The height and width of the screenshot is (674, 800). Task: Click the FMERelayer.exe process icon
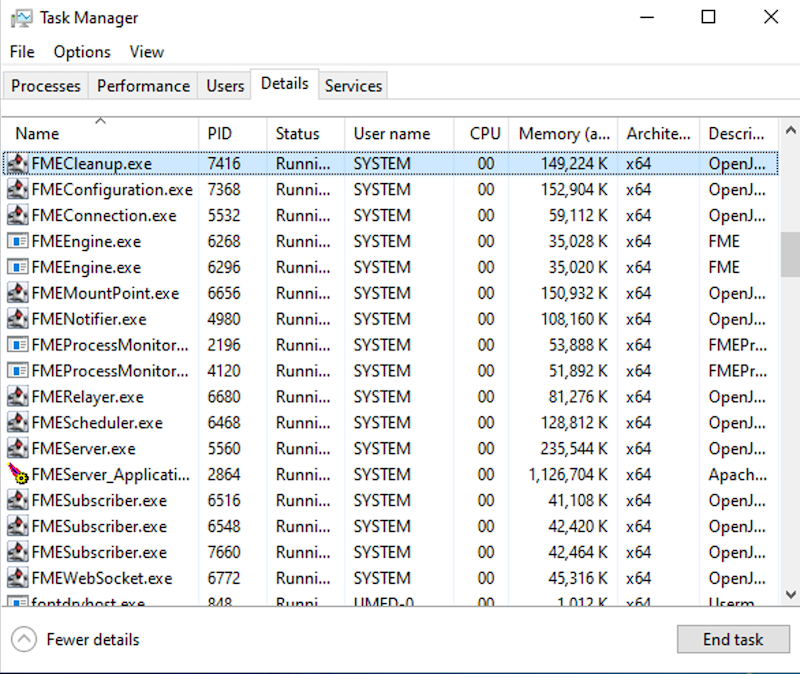point(17,397)
